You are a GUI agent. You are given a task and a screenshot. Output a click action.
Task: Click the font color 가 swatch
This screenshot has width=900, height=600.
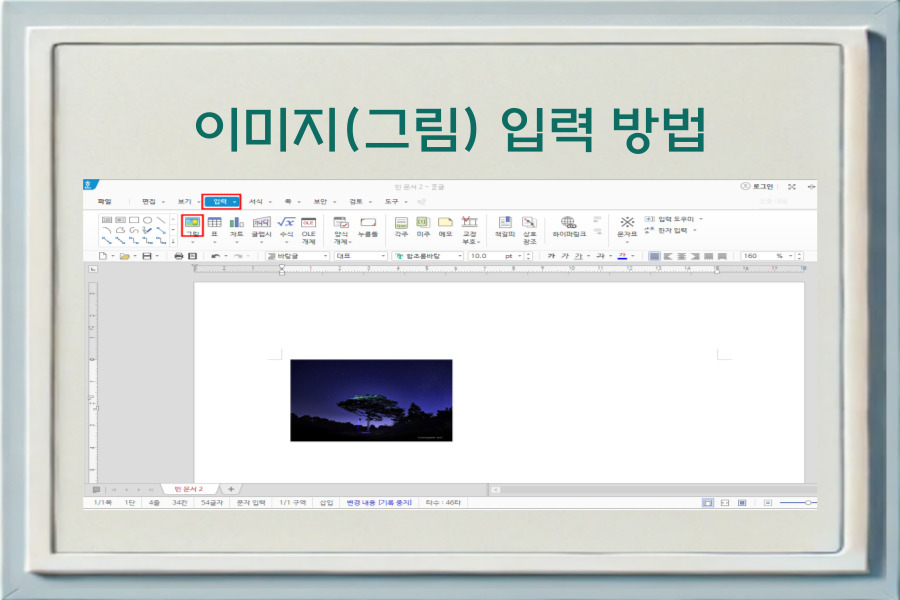pos(622,256)
